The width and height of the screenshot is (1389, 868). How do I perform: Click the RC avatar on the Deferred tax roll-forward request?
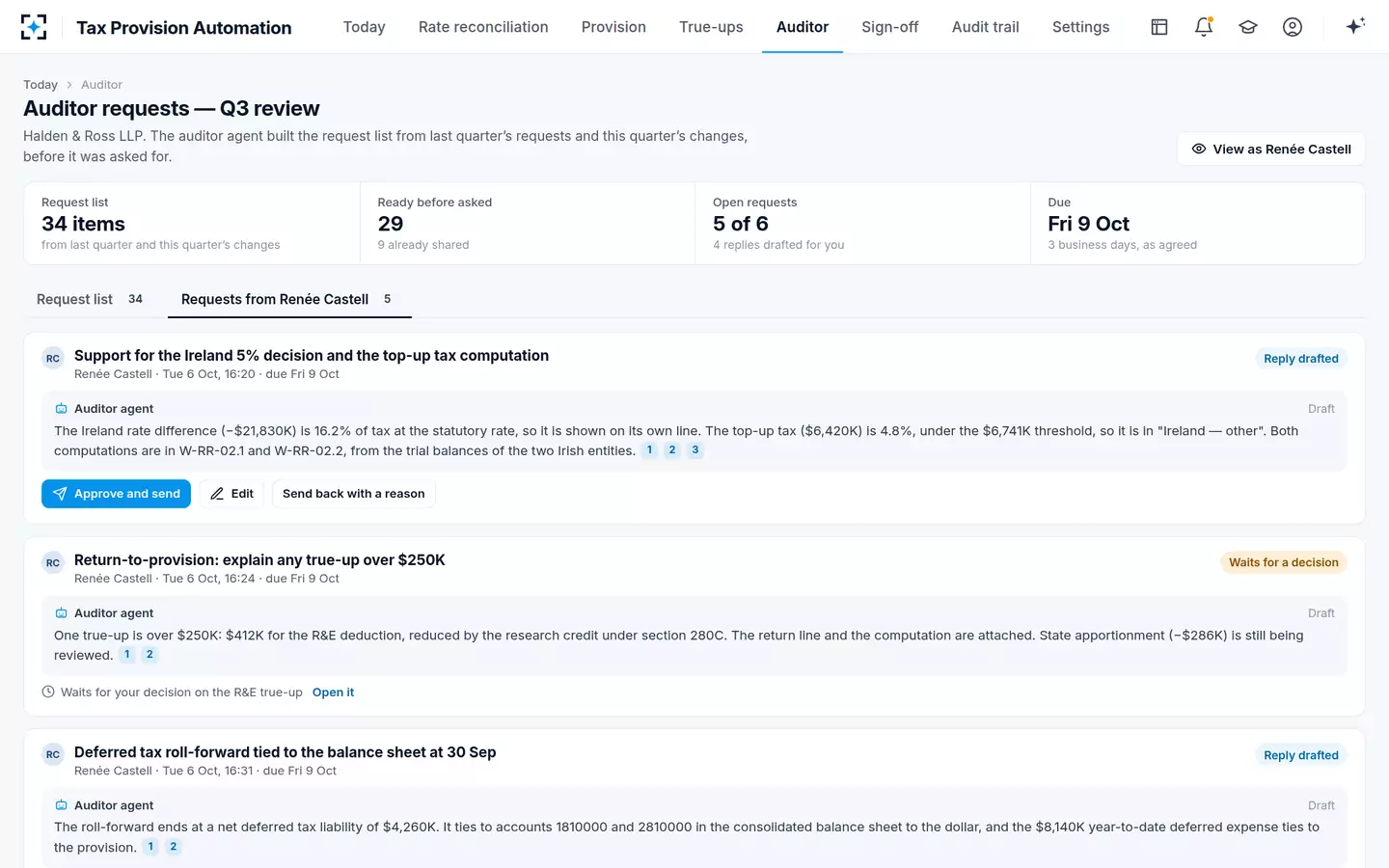[53, 755]
